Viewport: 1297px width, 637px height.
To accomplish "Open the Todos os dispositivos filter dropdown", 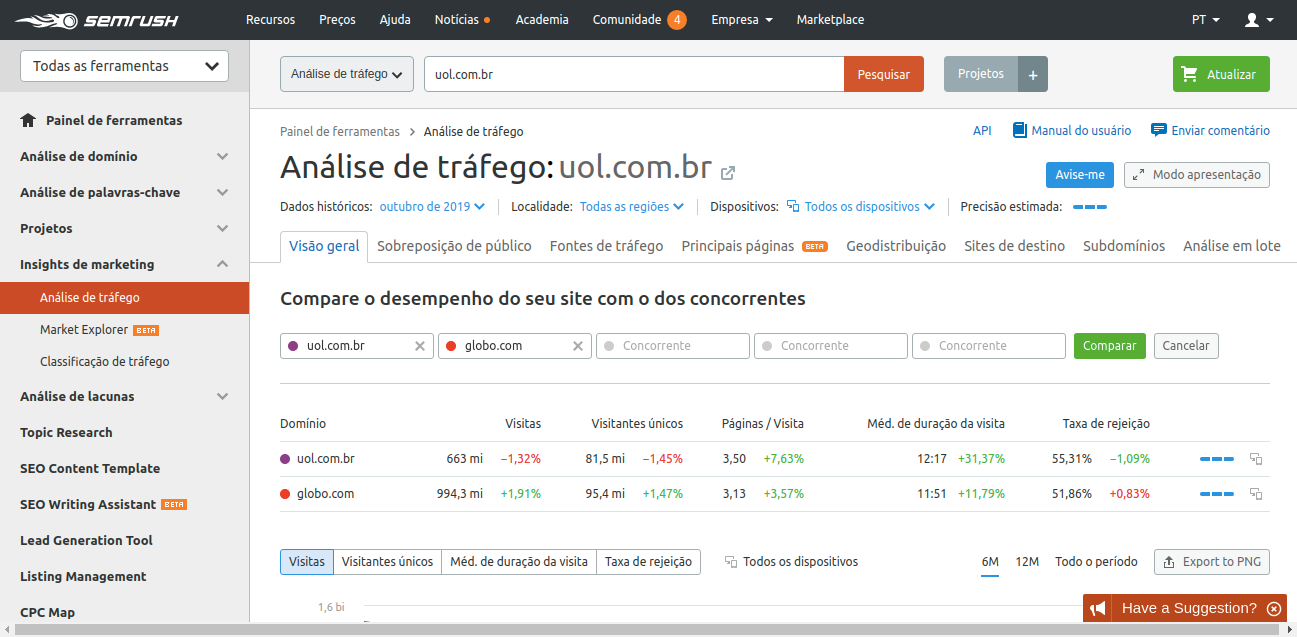I will (x=861, y=207).
